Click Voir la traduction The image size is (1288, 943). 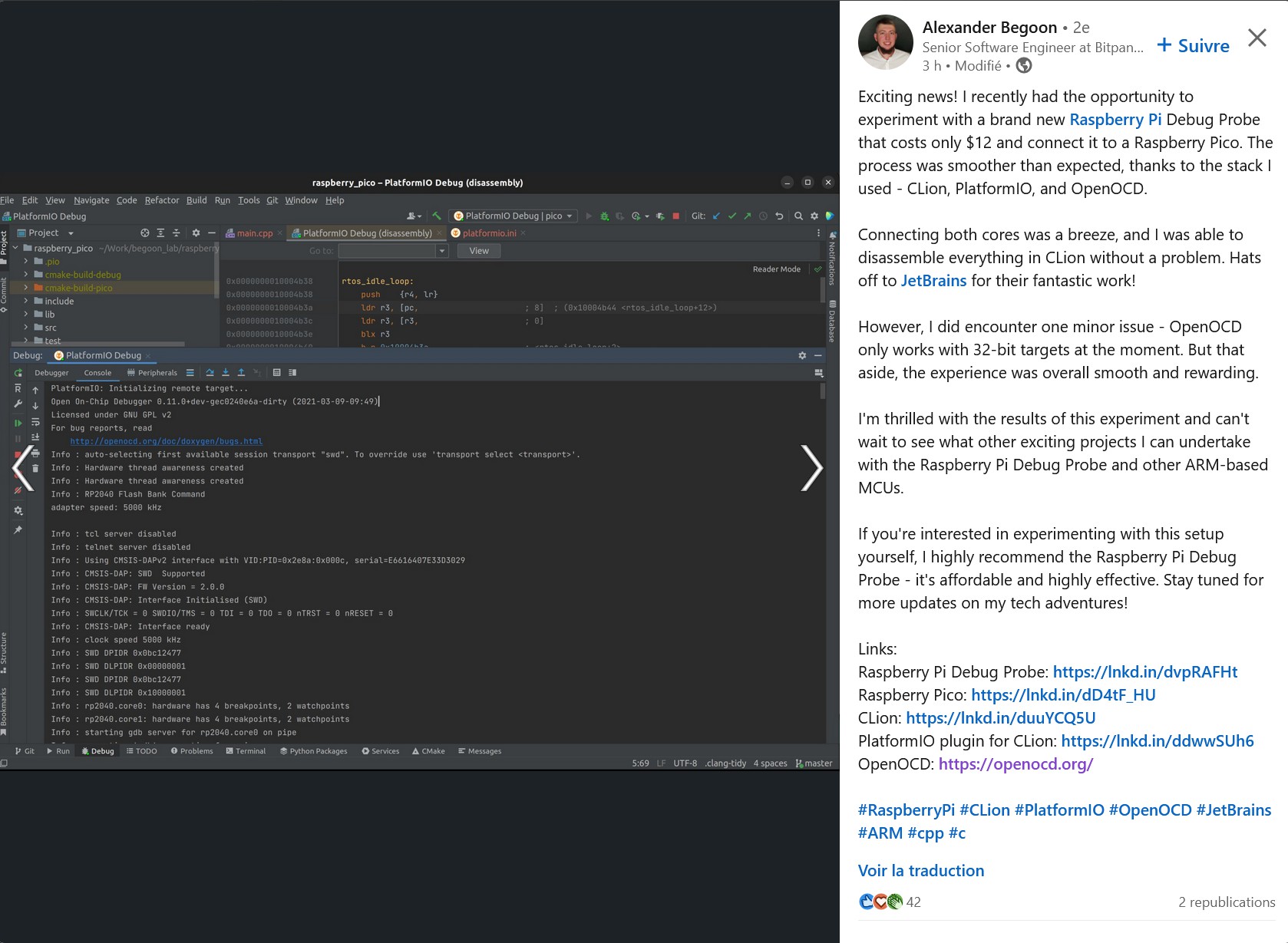pyautogui.click(x=921, y=871)
